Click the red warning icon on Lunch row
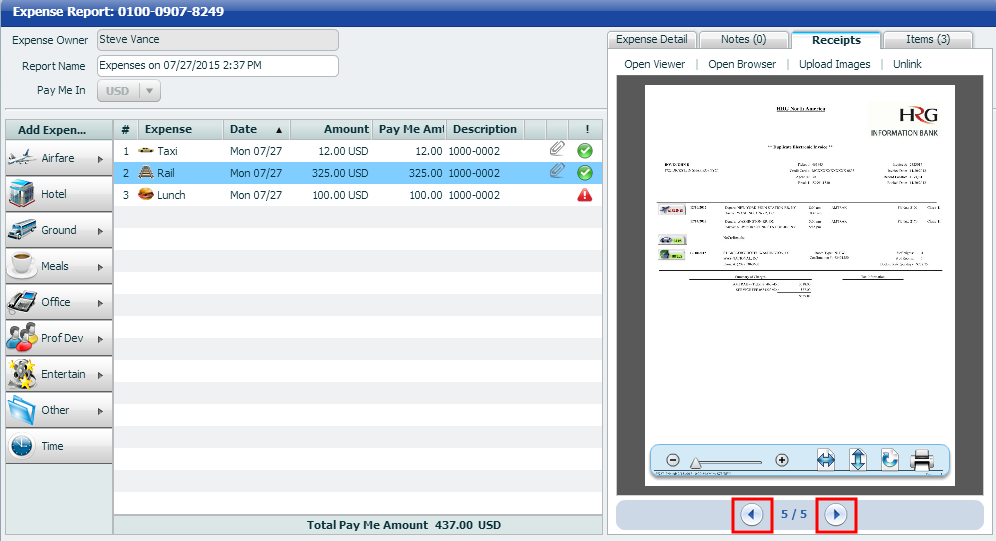 [585, 195]
